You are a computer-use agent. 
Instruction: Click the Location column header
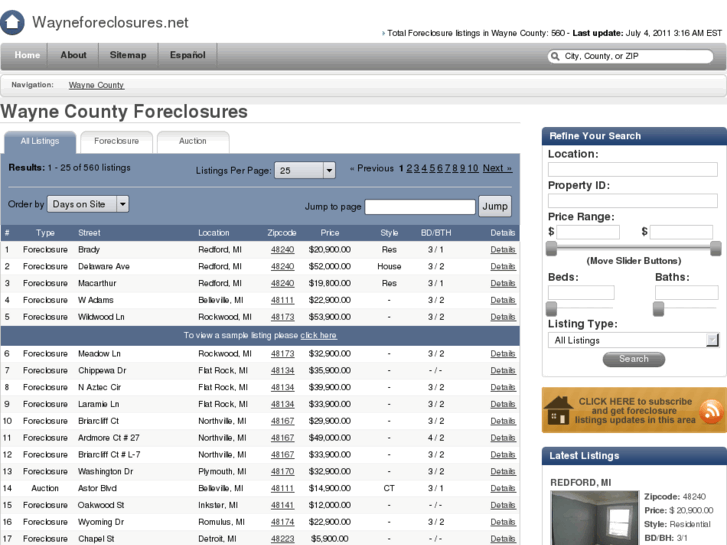214,233
